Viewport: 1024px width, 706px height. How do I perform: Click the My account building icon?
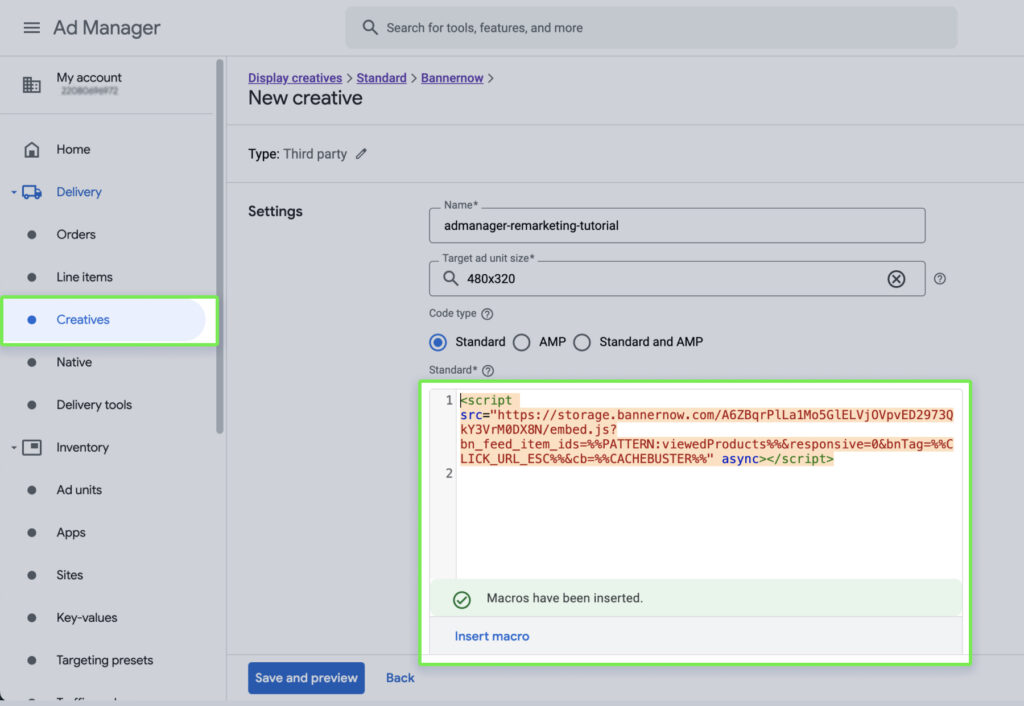click(31, 84)
